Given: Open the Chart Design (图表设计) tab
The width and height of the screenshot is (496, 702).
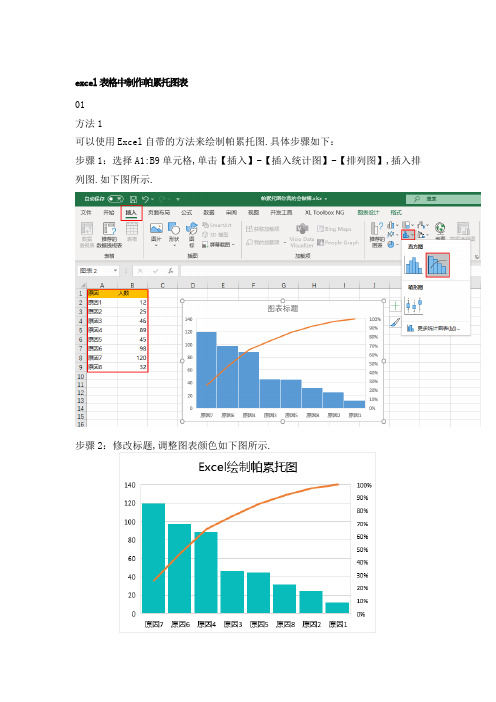Looking at the screenshot, I should pos(368,213).
